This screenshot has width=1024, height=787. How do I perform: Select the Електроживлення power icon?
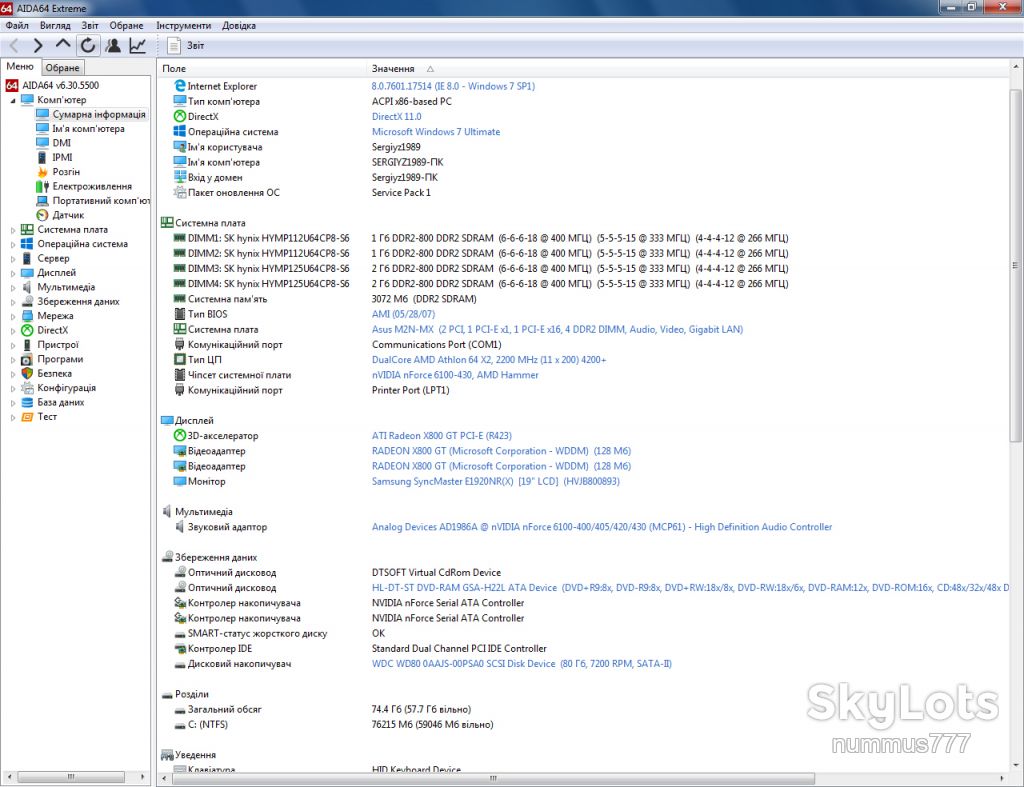42,186
